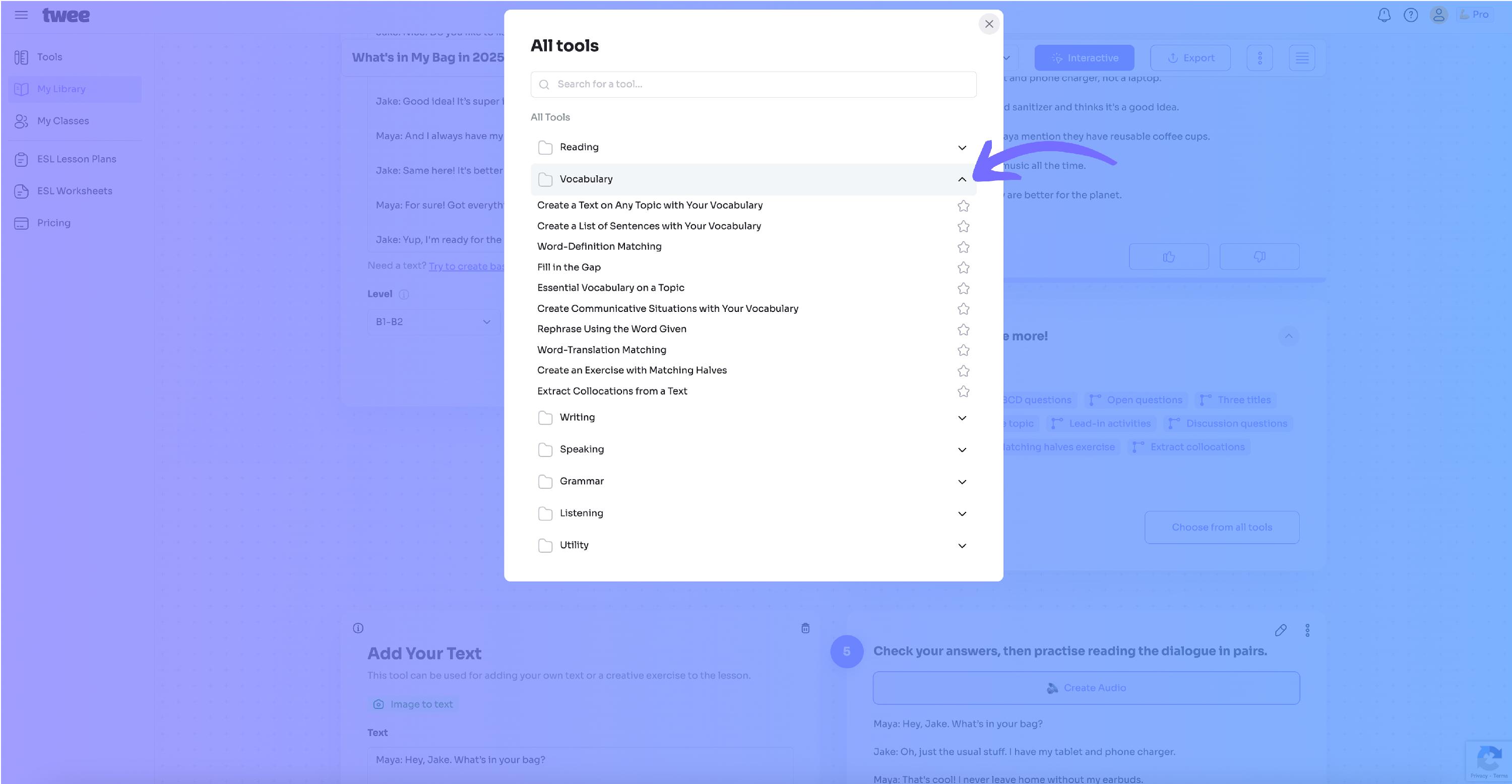Choose Word-Translation Matching tool
Viewport: 1512px width, 784px height.
(602, 350)
